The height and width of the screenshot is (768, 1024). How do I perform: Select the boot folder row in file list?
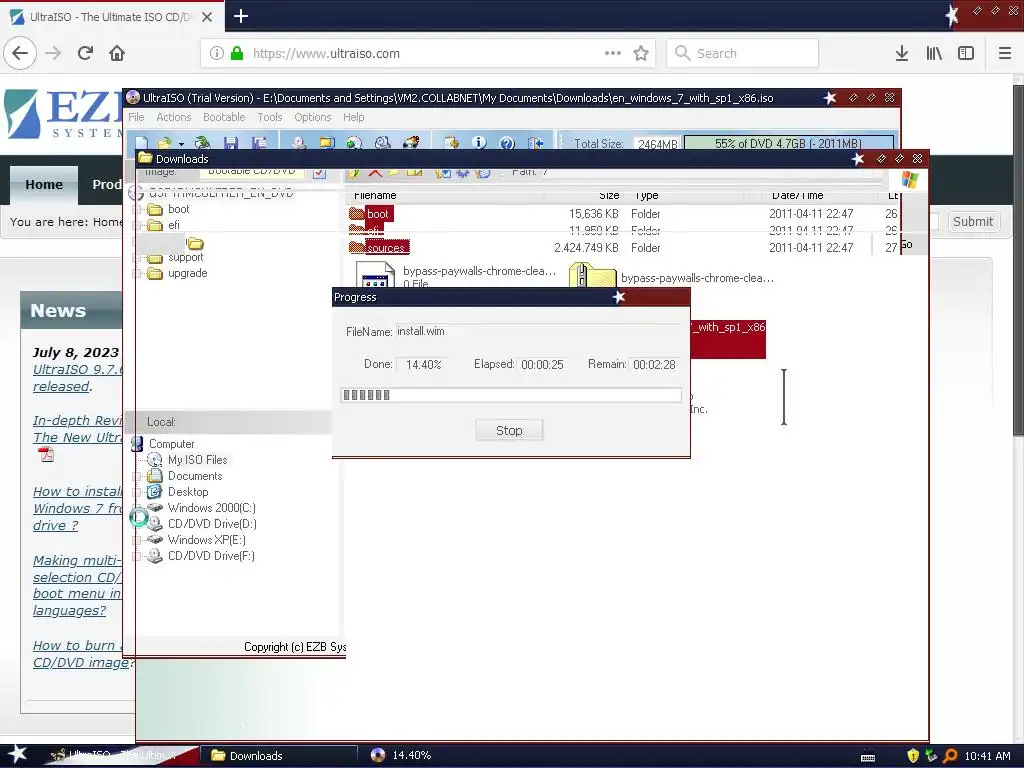[x=623, y=214]
